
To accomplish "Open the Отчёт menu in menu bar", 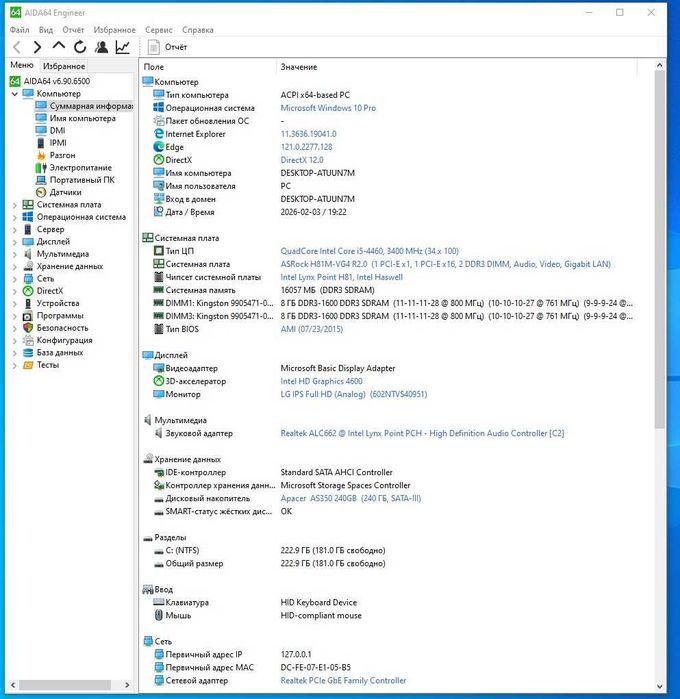I will pos(73,30).
